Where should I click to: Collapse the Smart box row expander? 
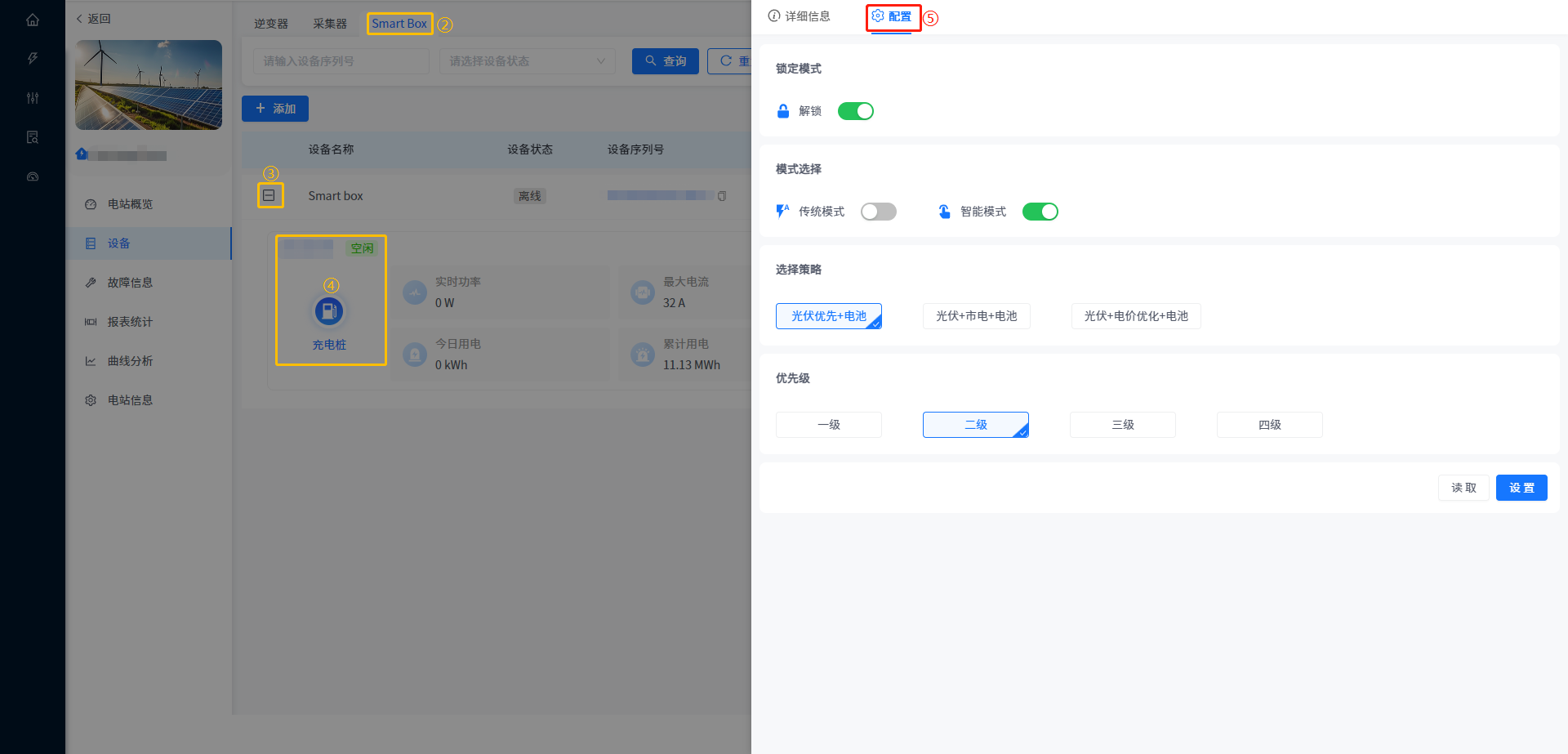(269, 196)
